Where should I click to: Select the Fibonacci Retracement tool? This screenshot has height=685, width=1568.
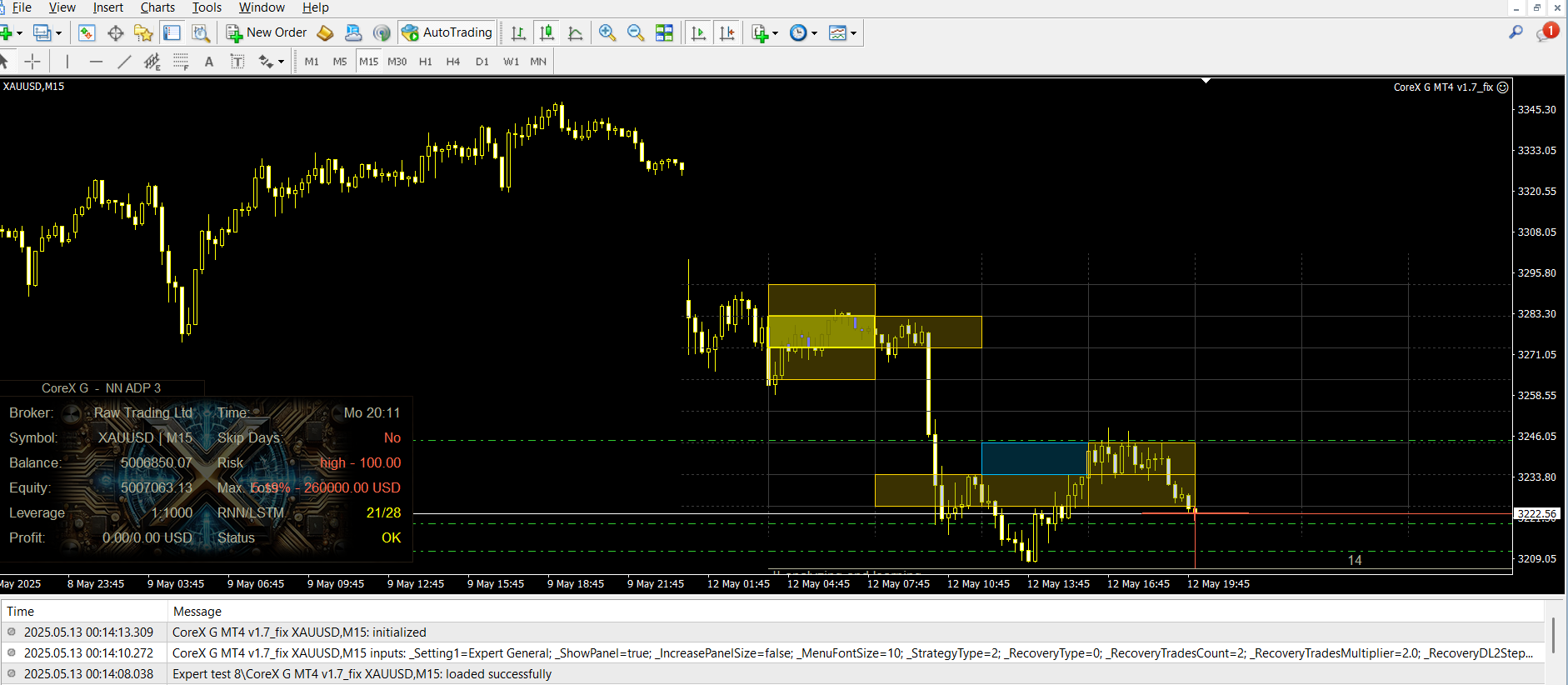click(x=181, y=61)
